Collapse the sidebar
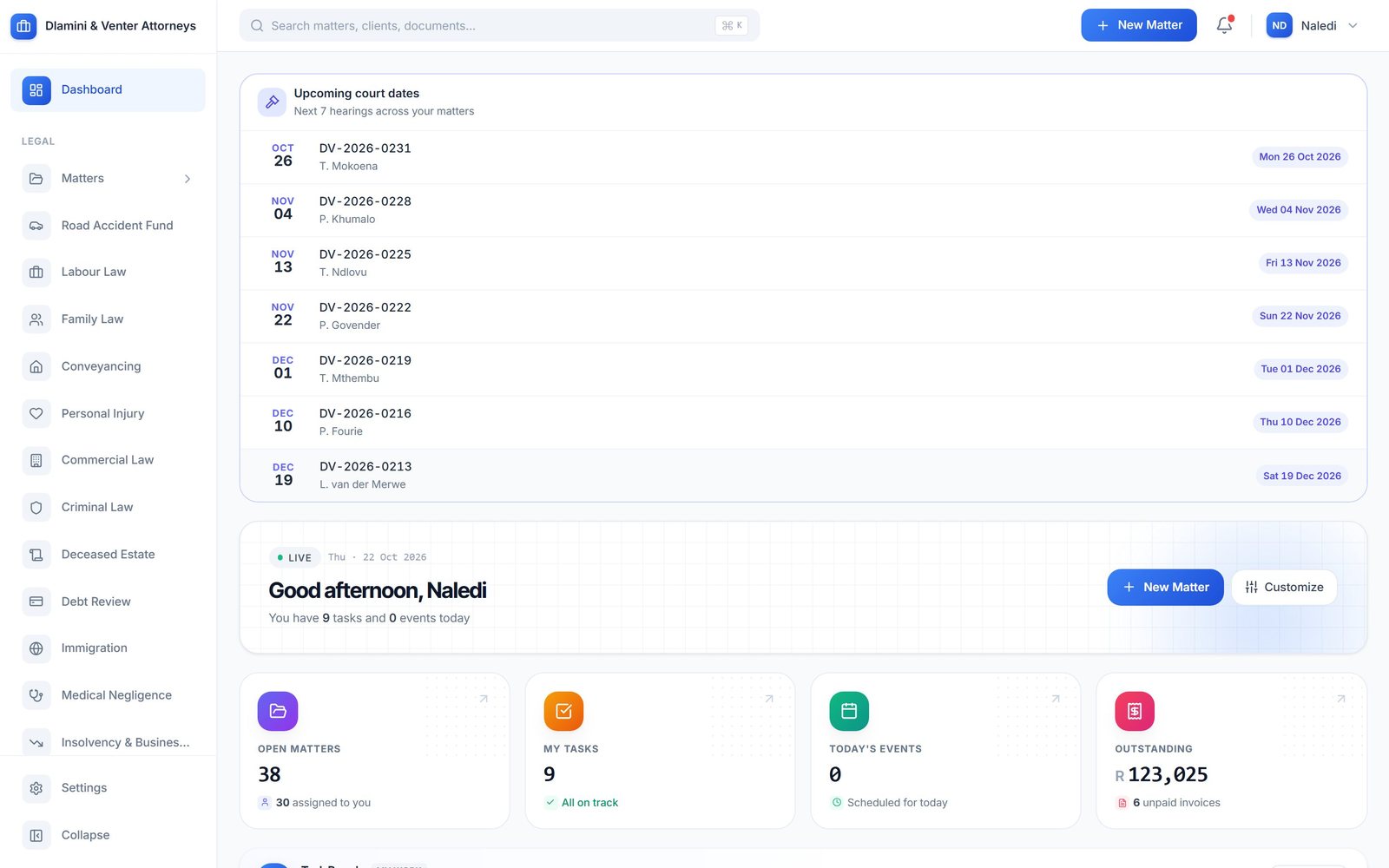The height and width of the screenshot is (868, 1389). (x=108, y=835)
